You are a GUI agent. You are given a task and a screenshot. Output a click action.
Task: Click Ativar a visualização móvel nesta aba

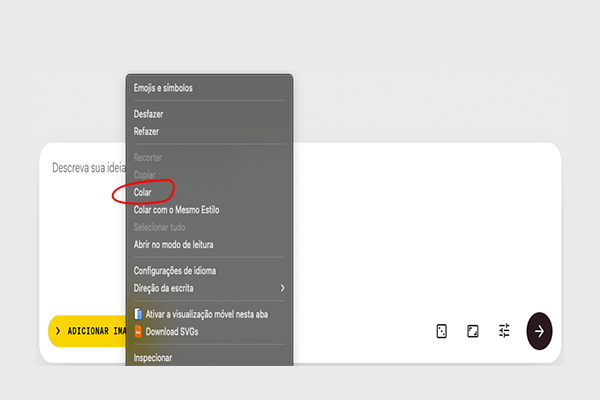tap(207, 314)
